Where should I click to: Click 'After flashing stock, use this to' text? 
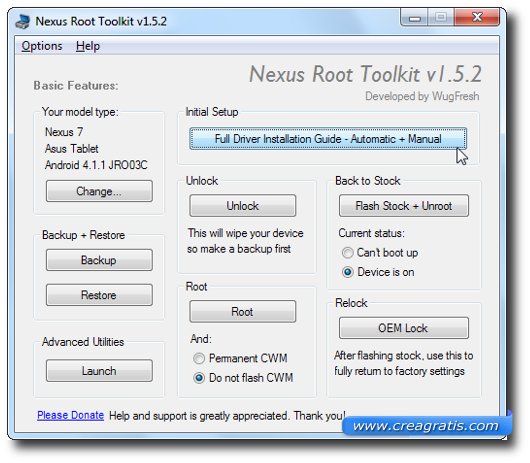(x=404, y=356)
